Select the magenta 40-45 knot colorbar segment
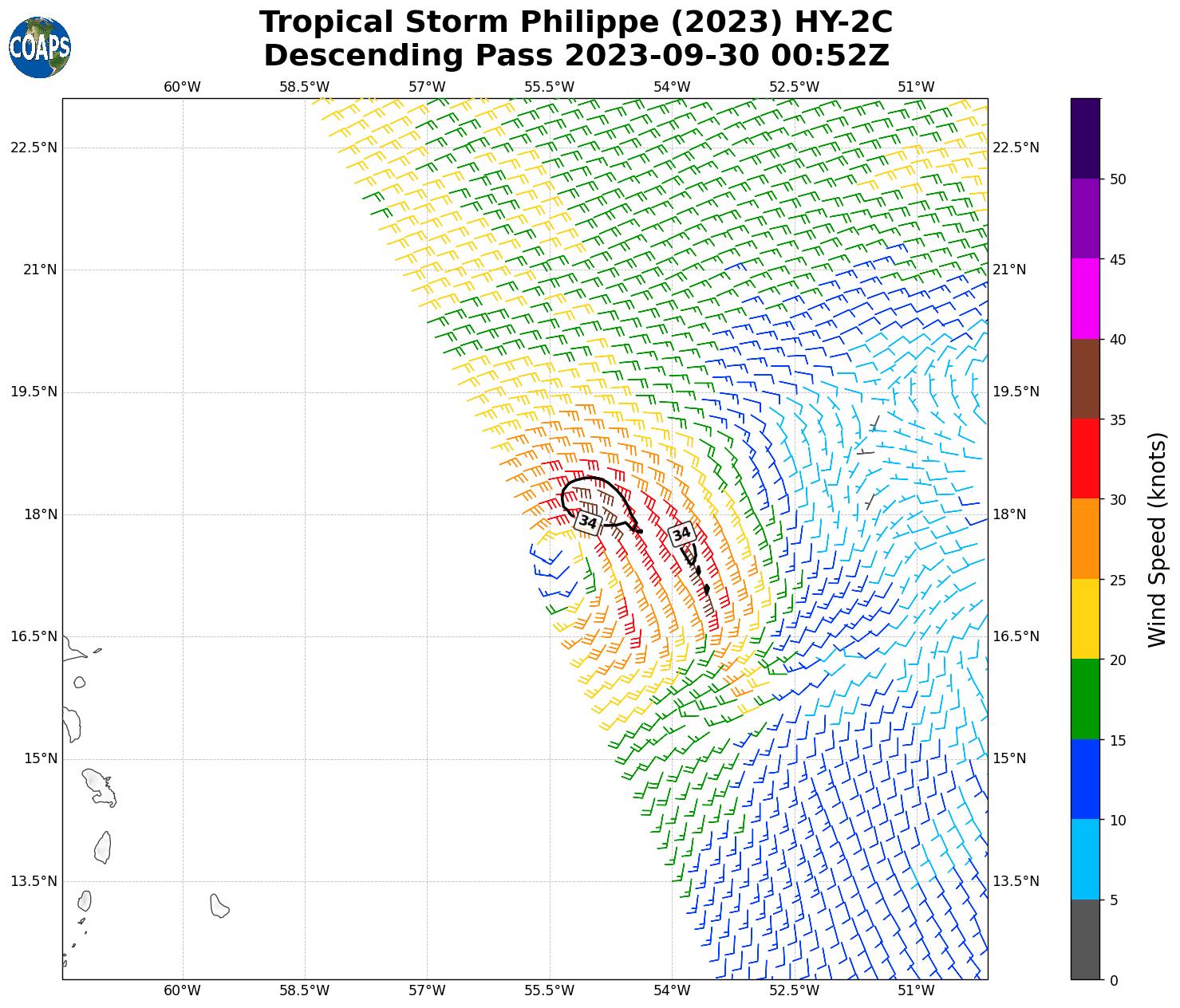This screenshot has height=1008, width=1180. coord(1085,298)
